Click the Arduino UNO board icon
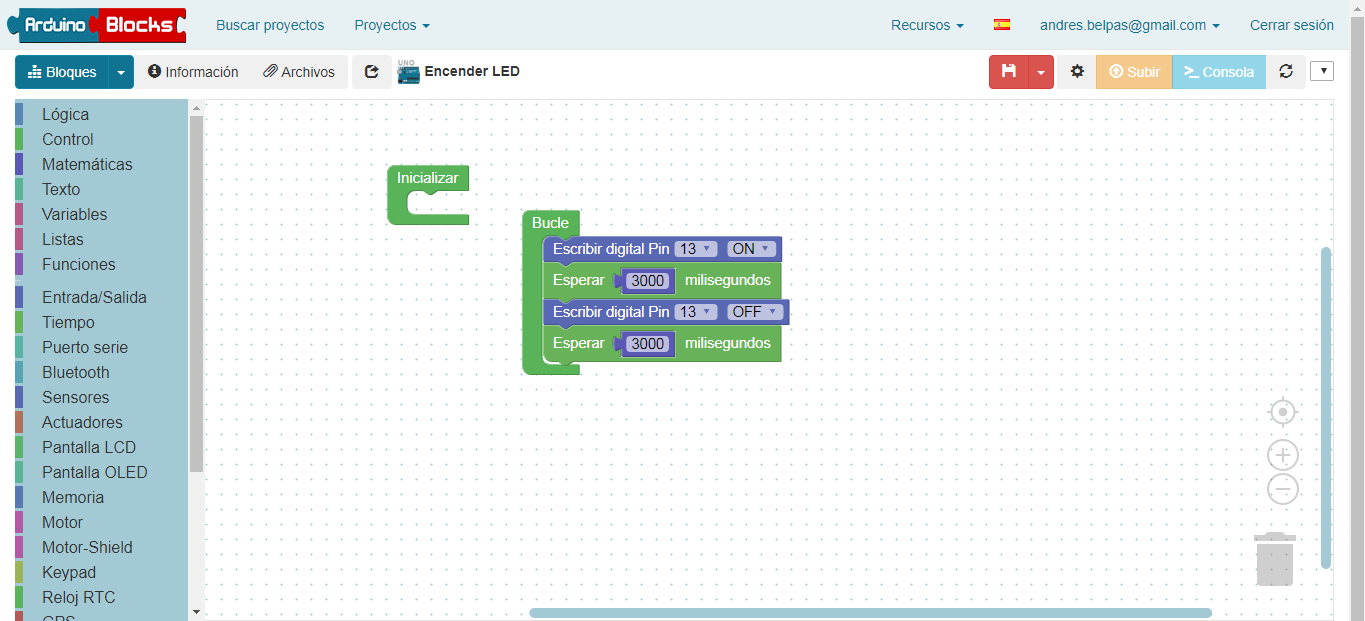This screenshot has height=621, width=1365. pyautogui.click(x=408, y=72)
